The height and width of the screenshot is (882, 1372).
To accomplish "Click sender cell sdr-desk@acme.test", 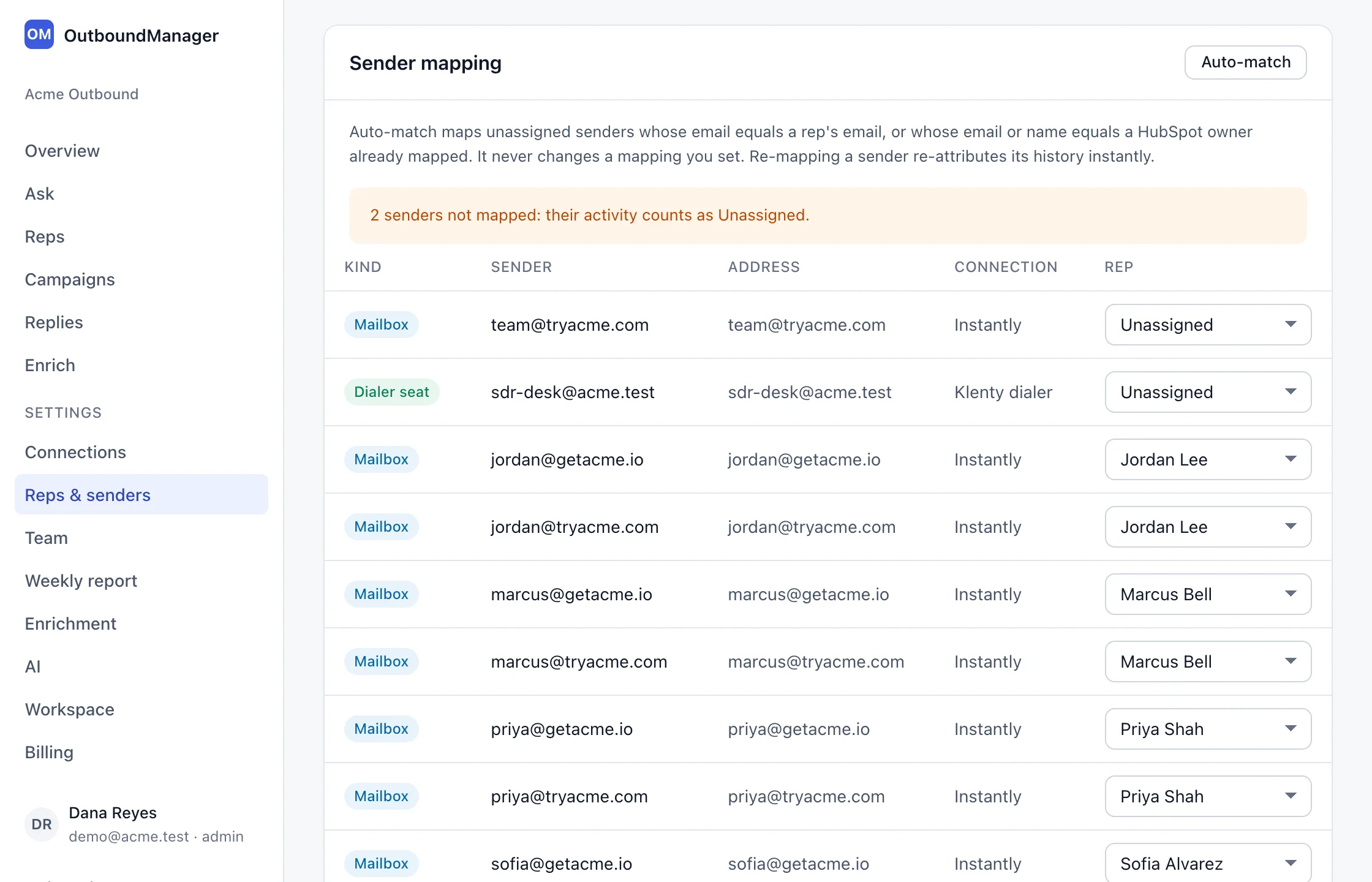I will point(573,392).
